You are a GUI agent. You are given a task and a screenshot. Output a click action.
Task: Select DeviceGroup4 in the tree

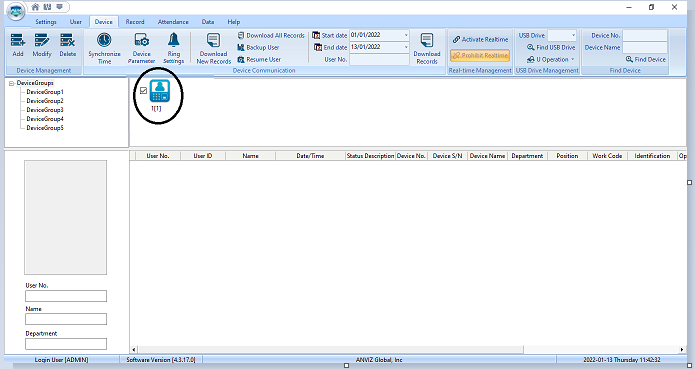click(x=45, y=119)
